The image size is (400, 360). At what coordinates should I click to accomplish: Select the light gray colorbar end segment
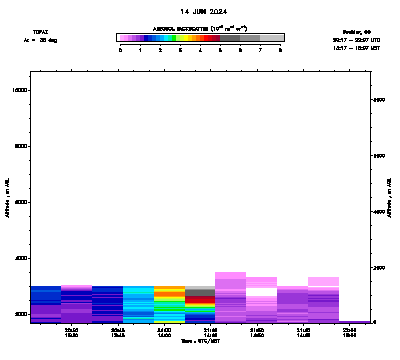(272, 38)
